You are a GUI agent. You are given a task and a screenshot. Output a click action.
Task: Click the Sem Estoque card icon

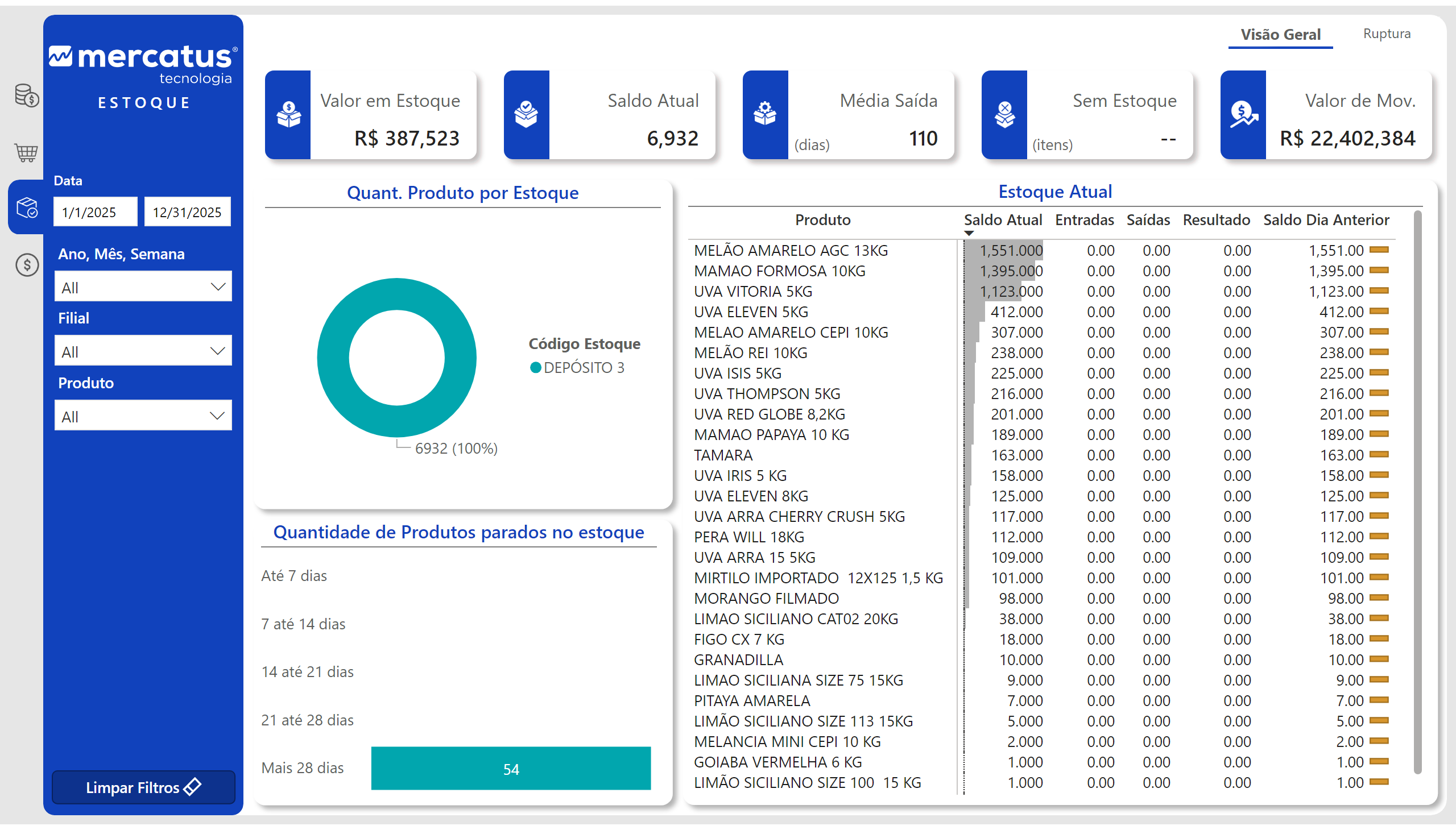coord(1004,115)
